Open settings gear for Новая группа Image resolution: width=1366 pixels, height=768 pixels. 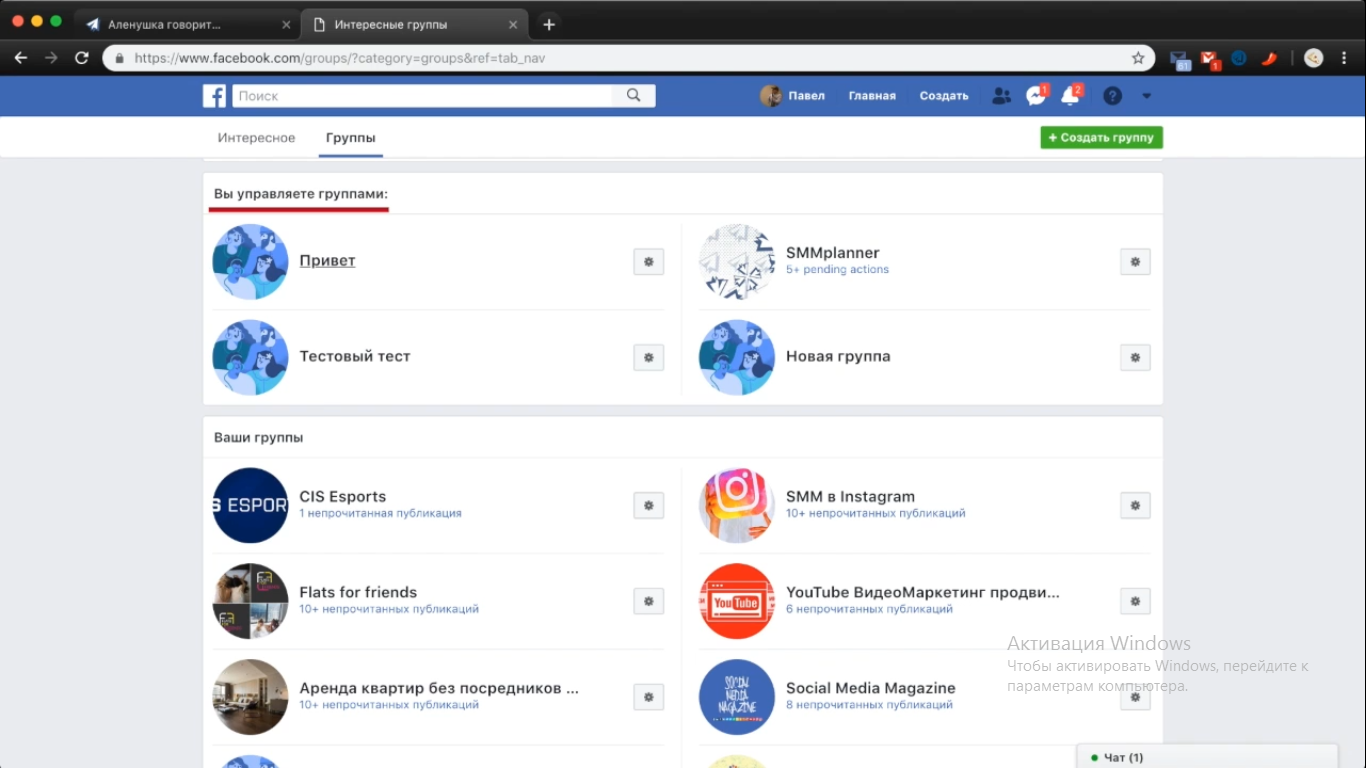[1135, 357]
